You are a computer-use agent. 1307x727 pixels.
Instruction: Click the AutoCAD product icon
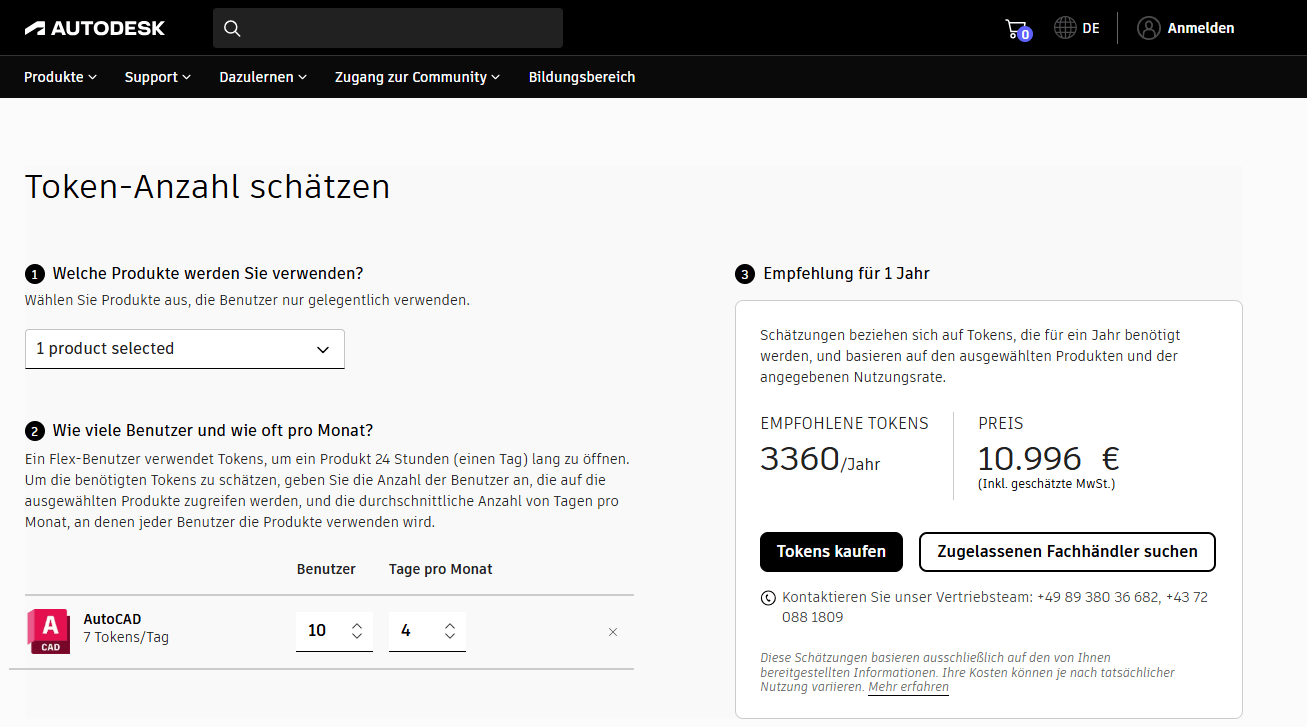[48, 631]
